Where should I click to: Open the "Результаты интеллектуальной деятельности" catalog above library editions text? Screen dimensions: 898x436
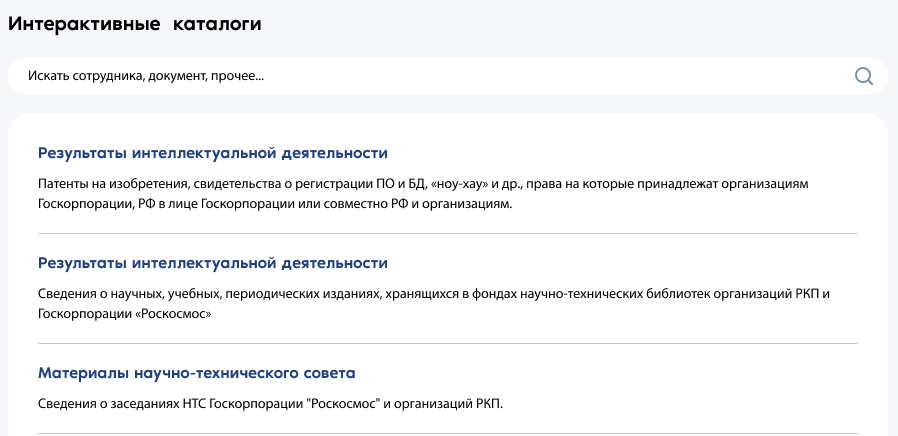(x=212, y=263)
